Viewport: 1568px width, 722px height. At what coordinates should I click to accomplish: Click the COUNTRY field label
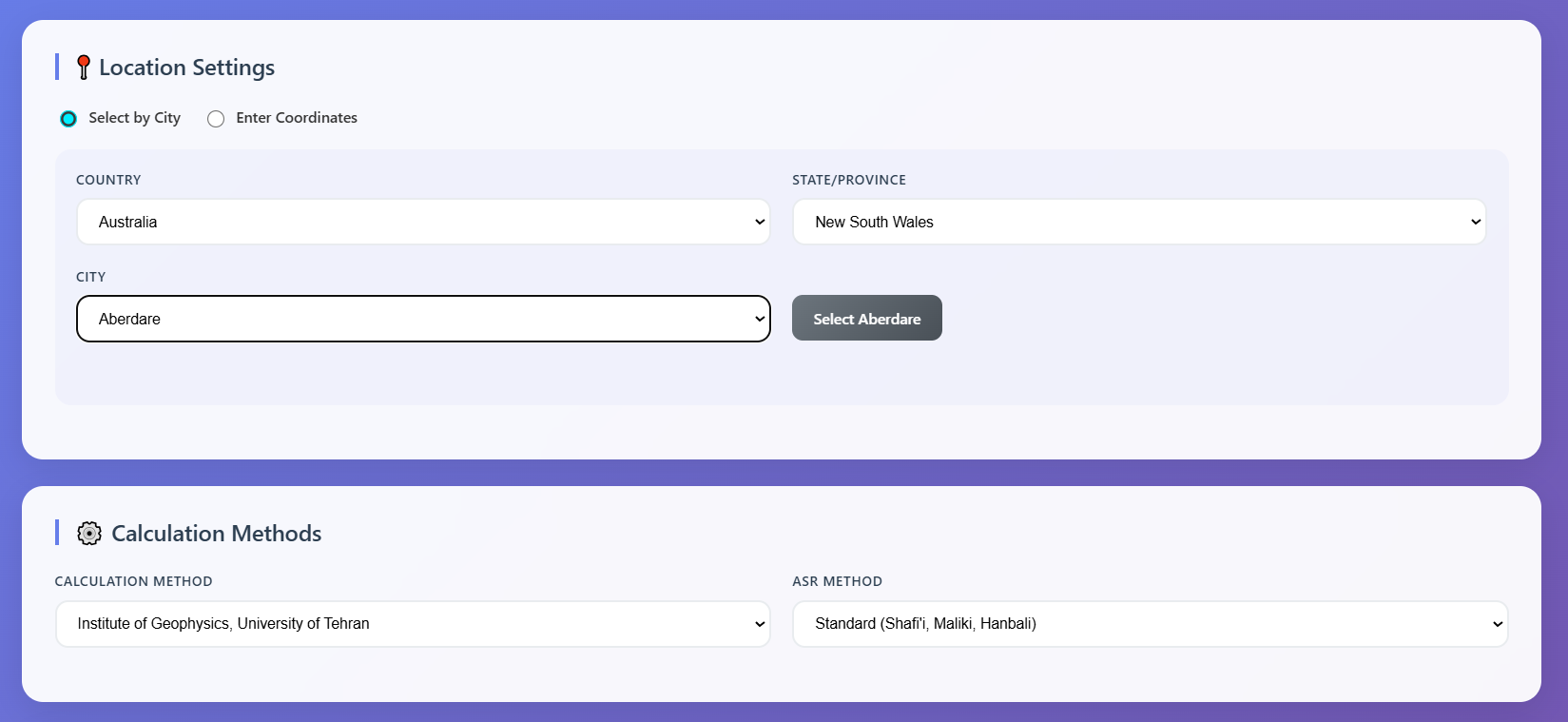click(108, 180)
